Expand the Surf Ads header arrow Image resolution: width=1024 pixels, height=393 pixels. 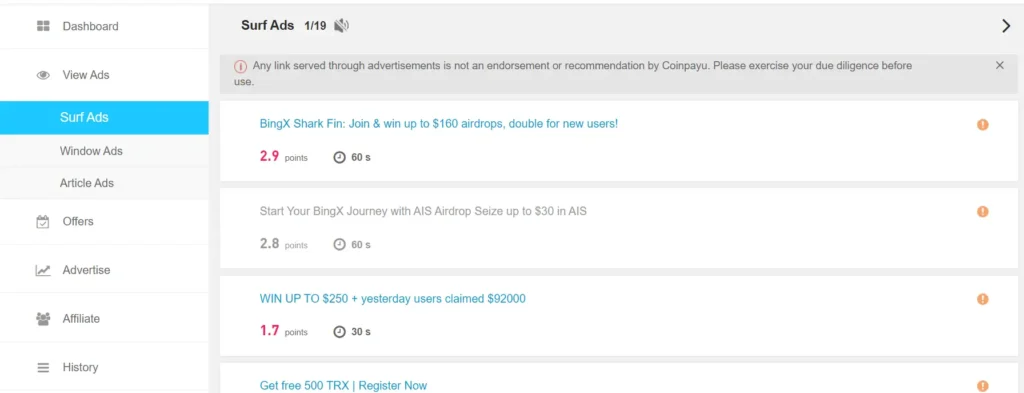pos(1006,25)
